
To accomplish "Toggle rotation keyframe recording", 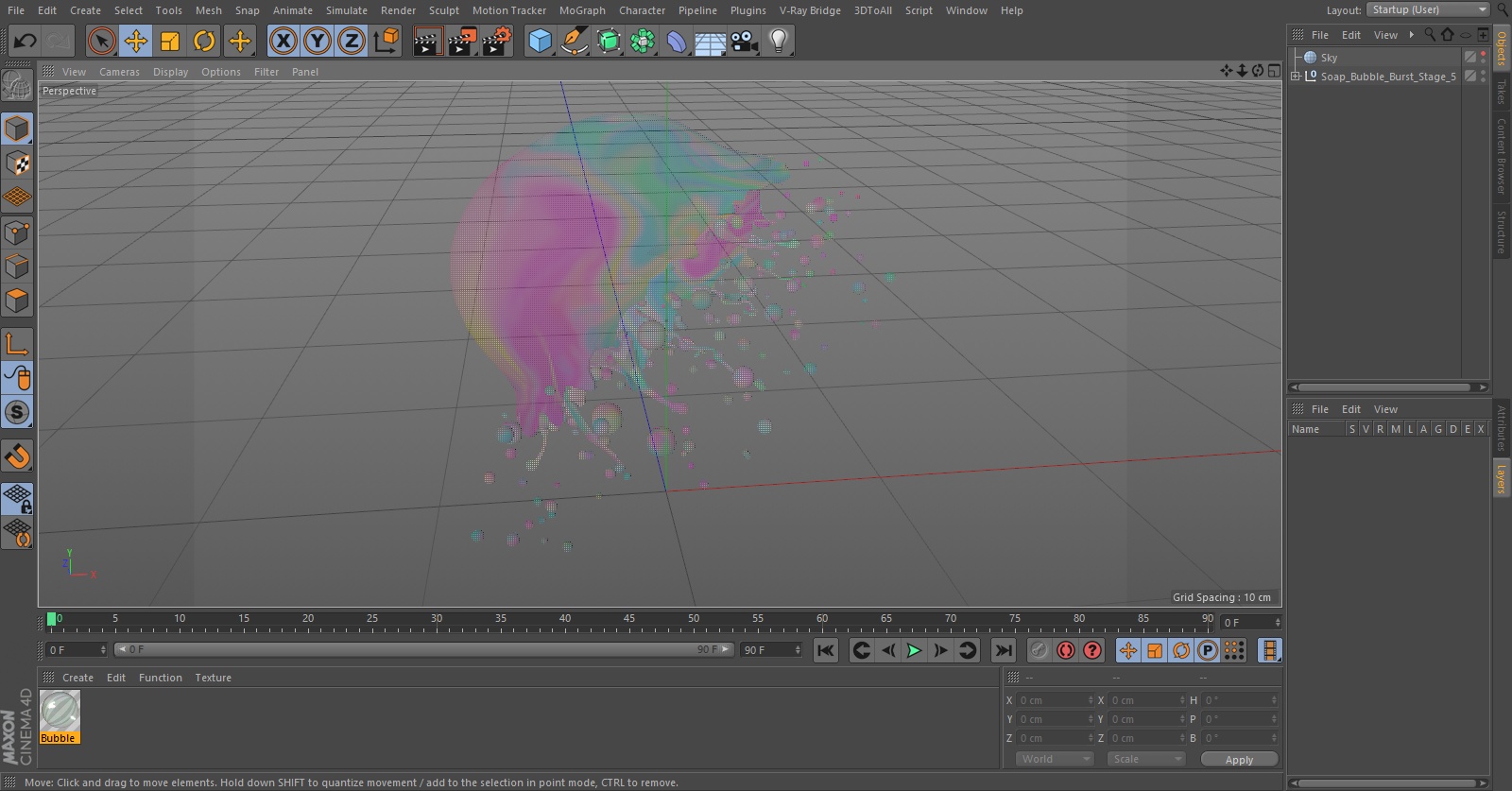I will 1181,650.
